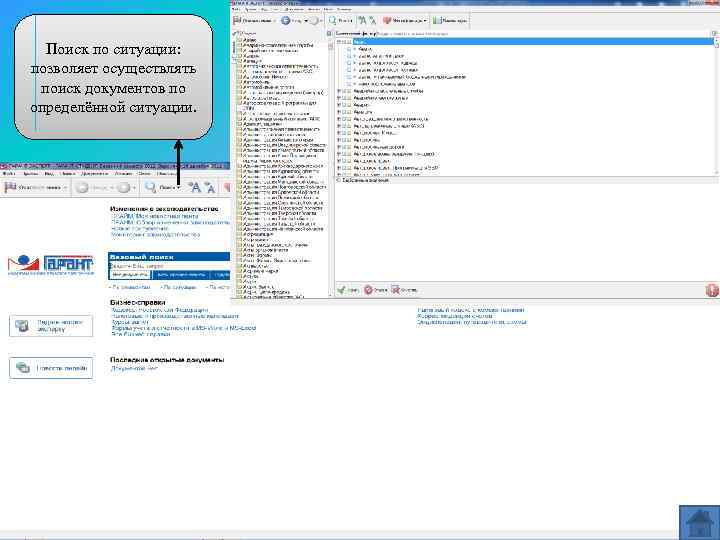The height and width of the screenshot is (540, 720).
Task: Click the home slide navigation button
Action: click(699, 522)
